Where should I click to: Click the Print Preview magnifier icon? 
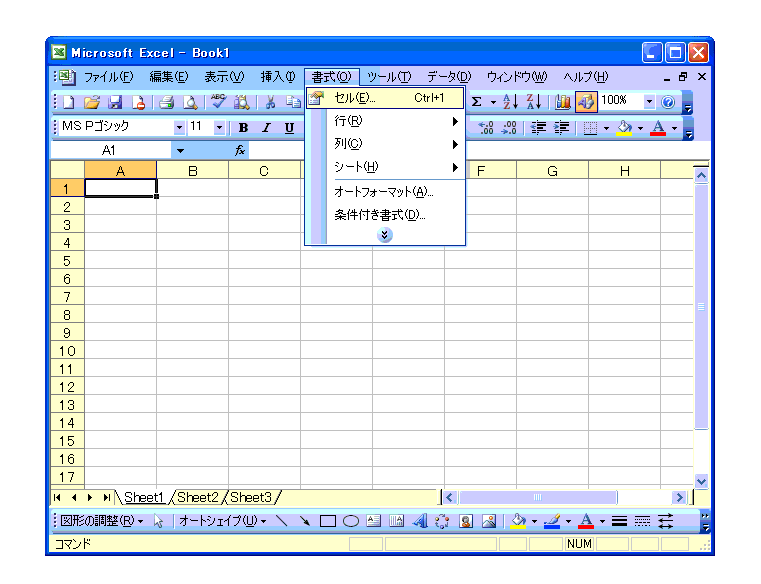[188, 101]
